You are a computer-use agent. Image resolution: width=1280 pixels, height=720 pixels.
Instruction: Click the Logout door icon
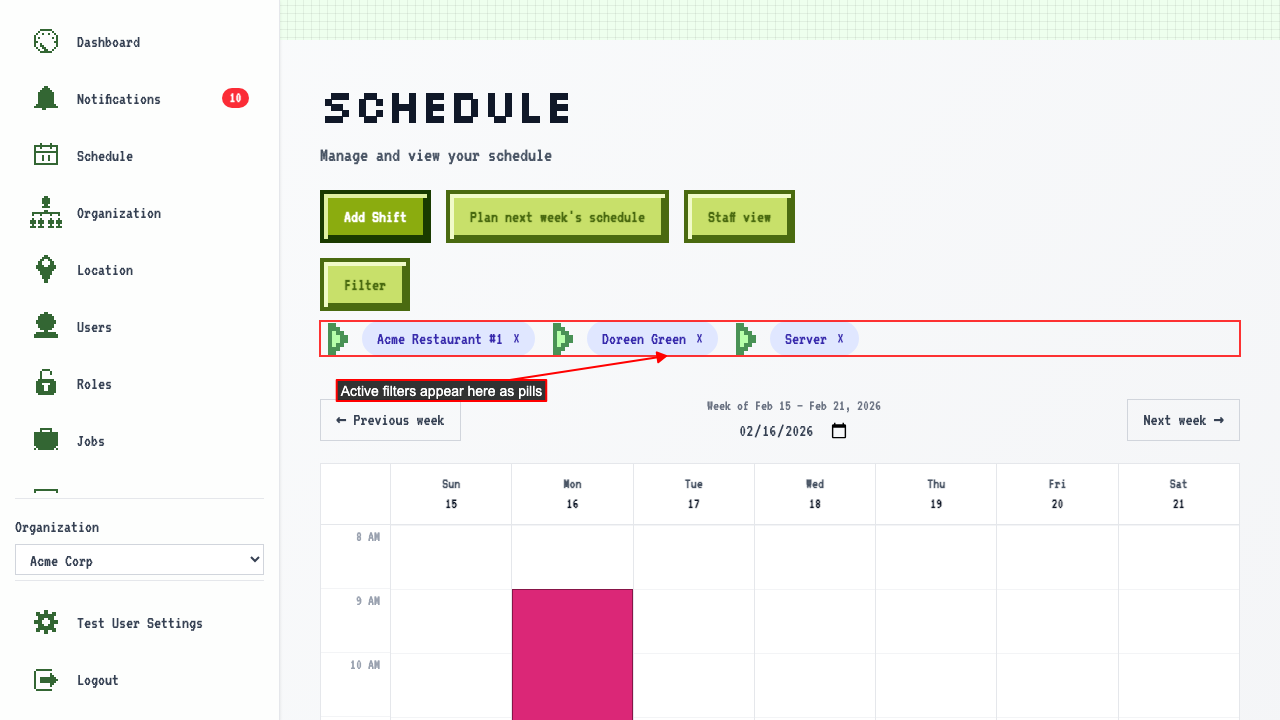[x=46, y=680]
